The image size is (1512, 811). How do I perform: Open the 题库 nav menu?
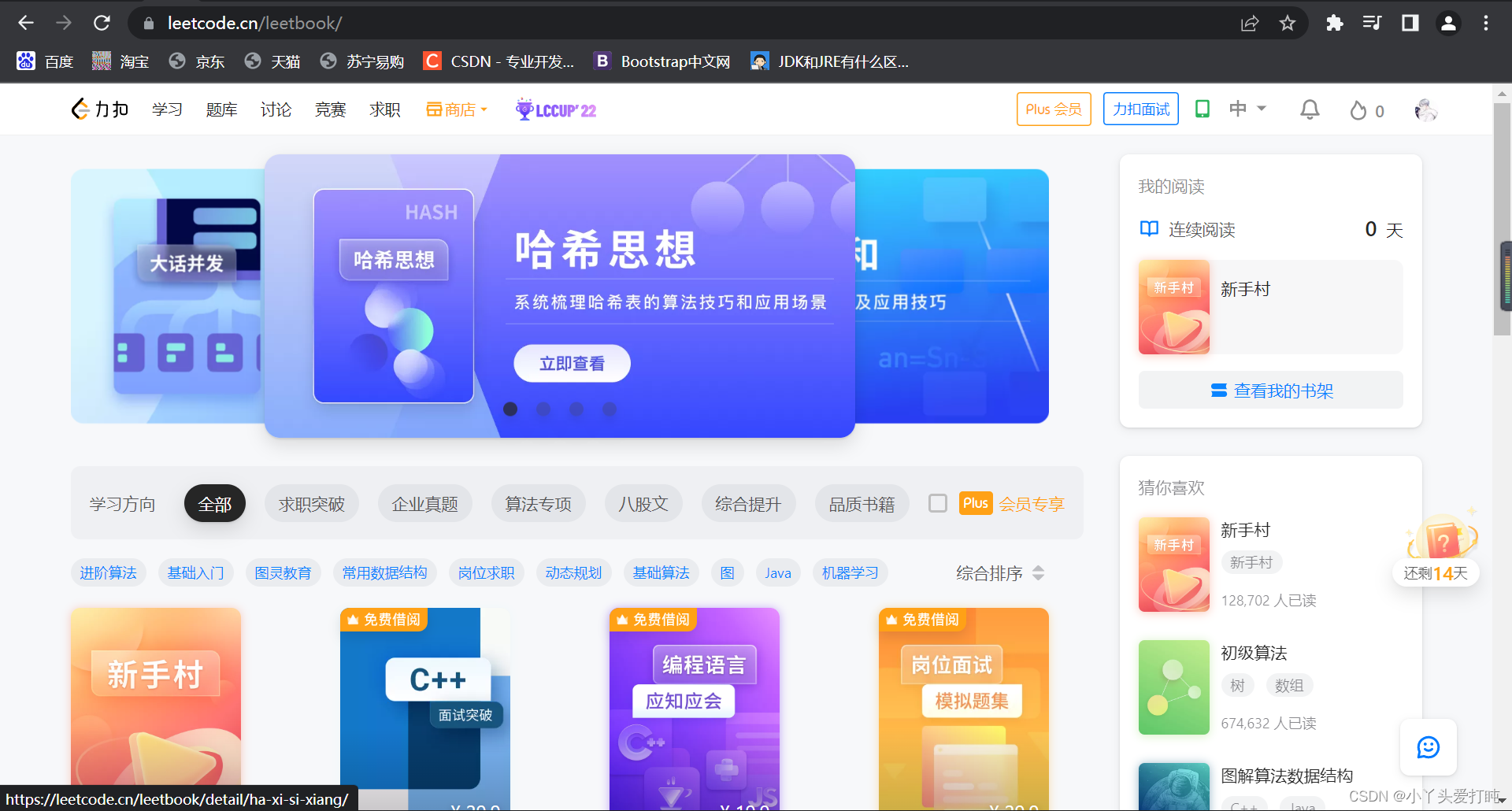click(221, 109)
